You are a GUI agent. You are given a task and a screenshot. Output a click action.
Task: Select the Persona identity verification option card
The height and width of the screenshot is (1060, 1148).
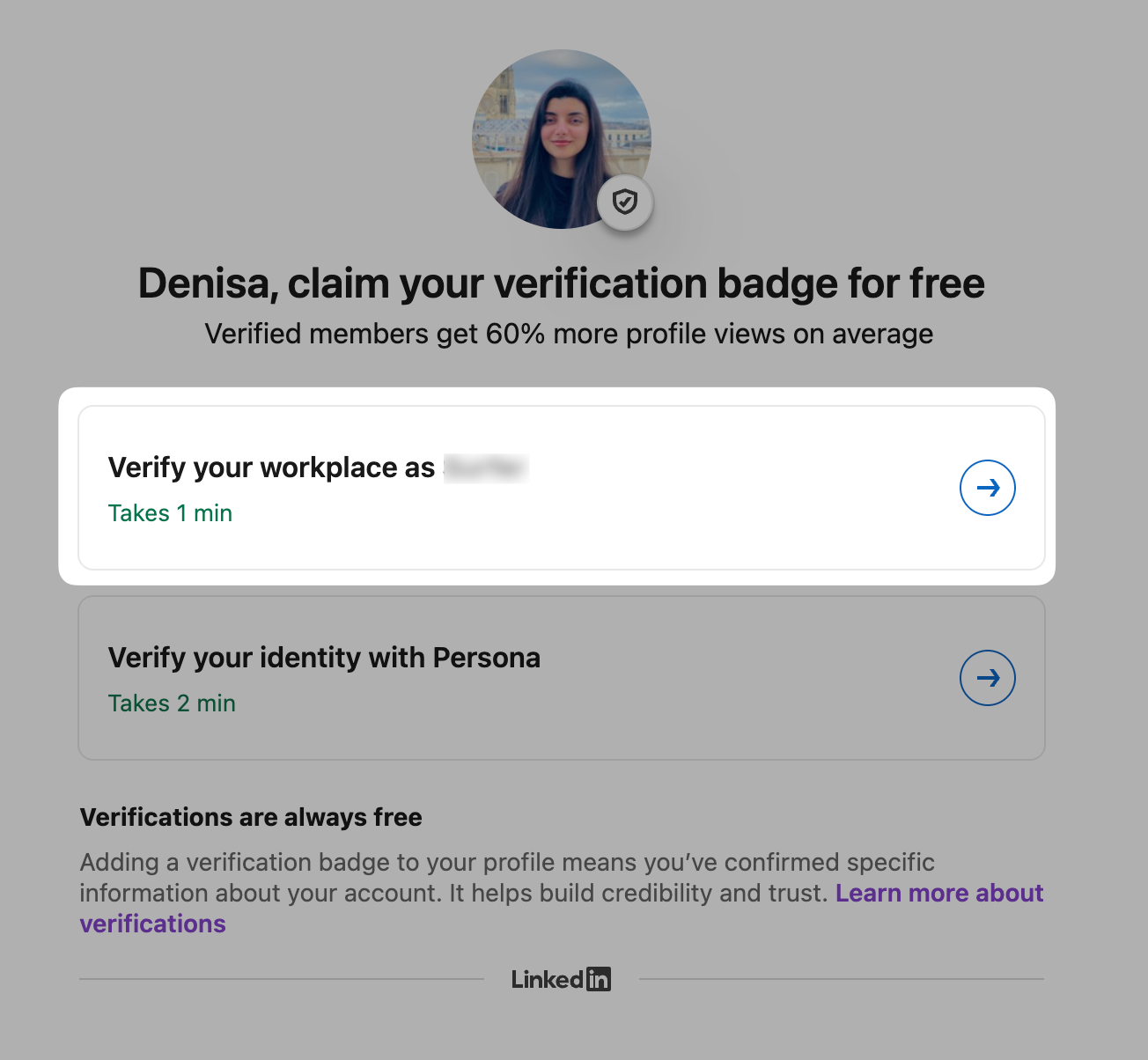click(561, 678)
